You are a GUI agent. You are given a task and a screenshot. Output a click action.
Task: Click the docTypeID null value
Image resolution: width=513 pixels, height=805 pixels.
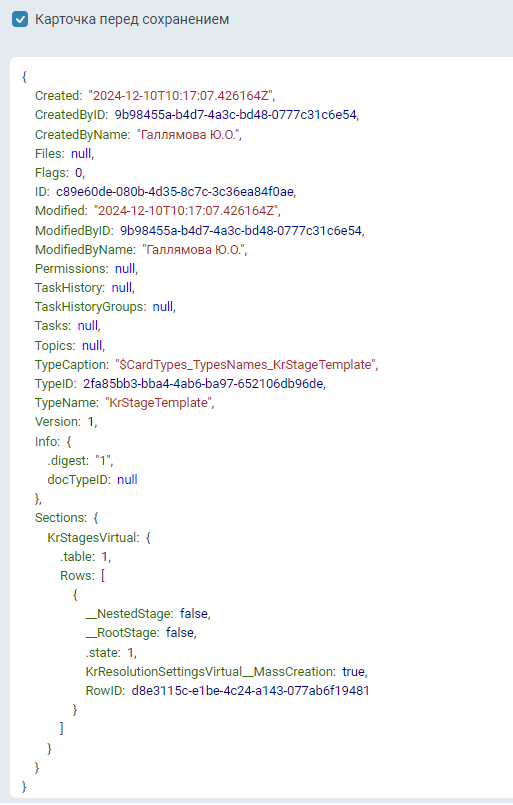127,480
